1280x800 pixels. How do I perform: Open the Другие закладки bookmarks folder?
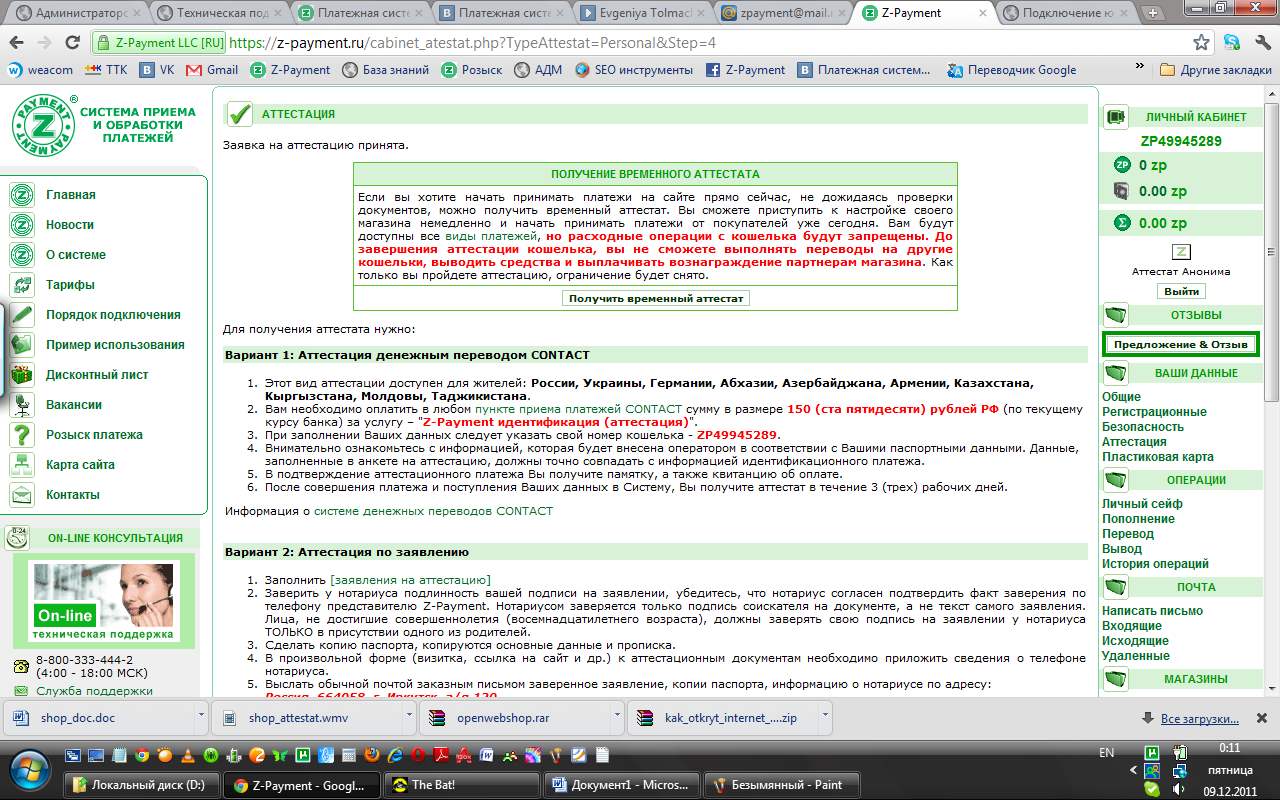(1216, 70)
